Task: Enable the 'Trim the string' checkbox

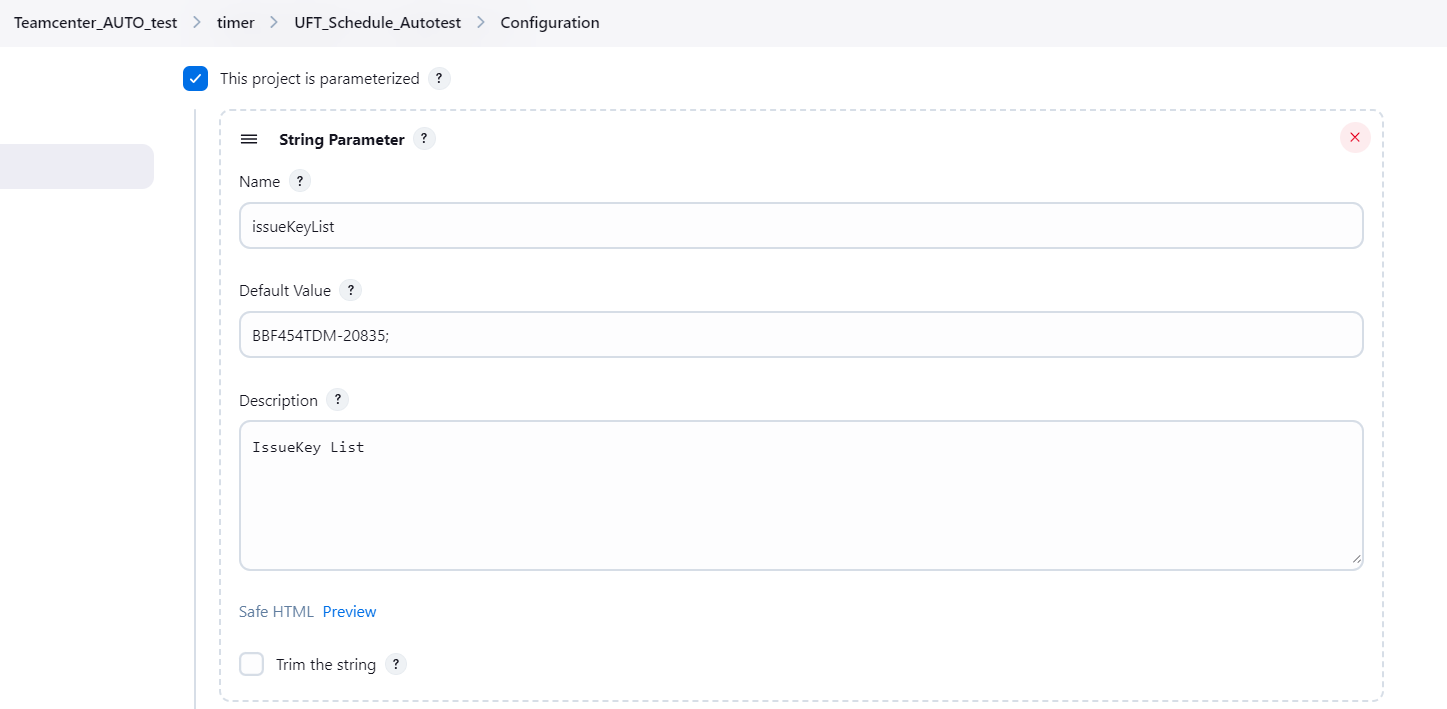Action: click(252, 664)
